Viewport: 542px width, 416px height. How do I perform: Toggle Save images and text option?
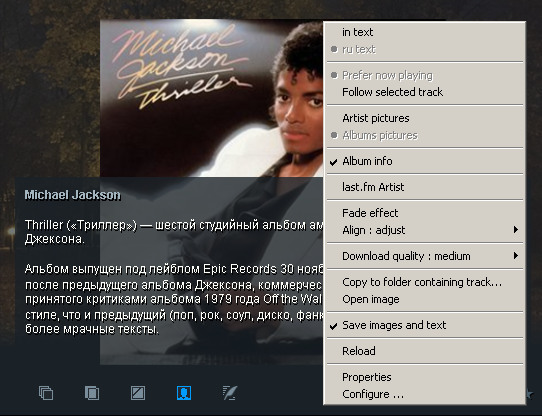click(425, 325)
